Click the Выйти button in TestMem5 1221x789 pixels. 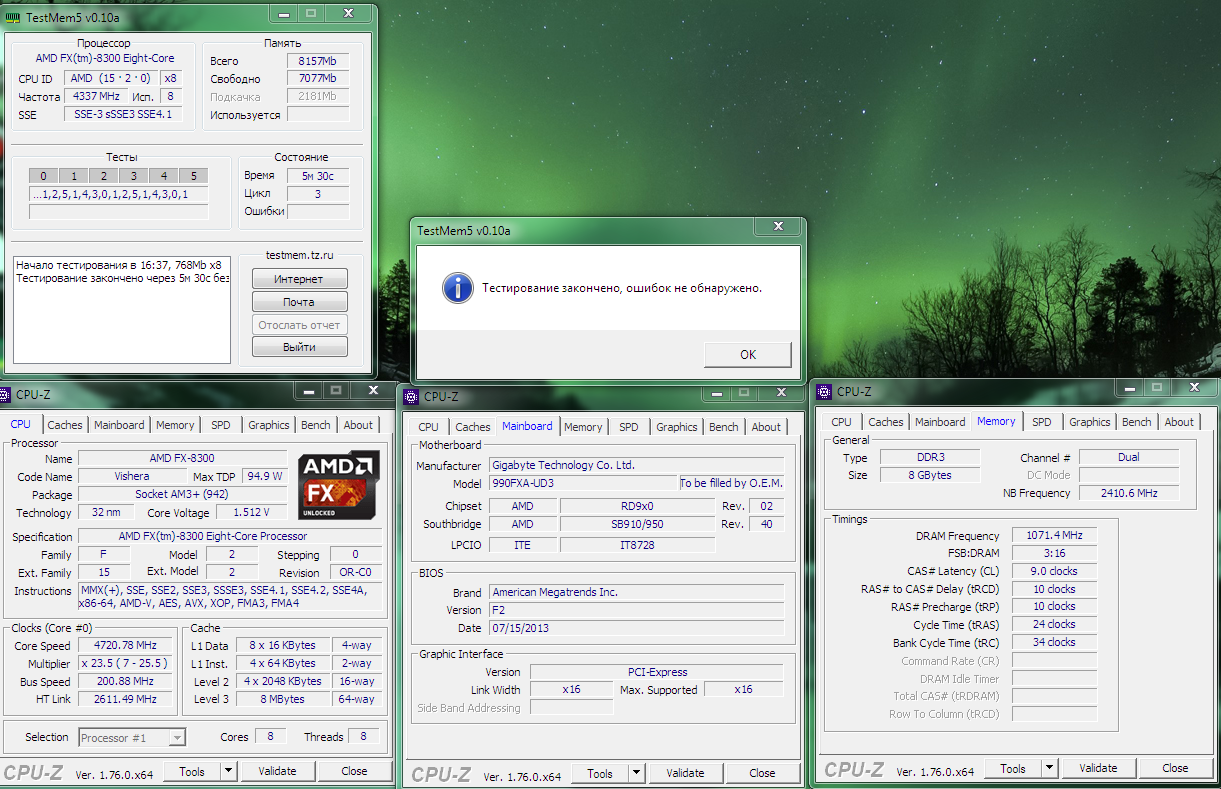(298, 347)
